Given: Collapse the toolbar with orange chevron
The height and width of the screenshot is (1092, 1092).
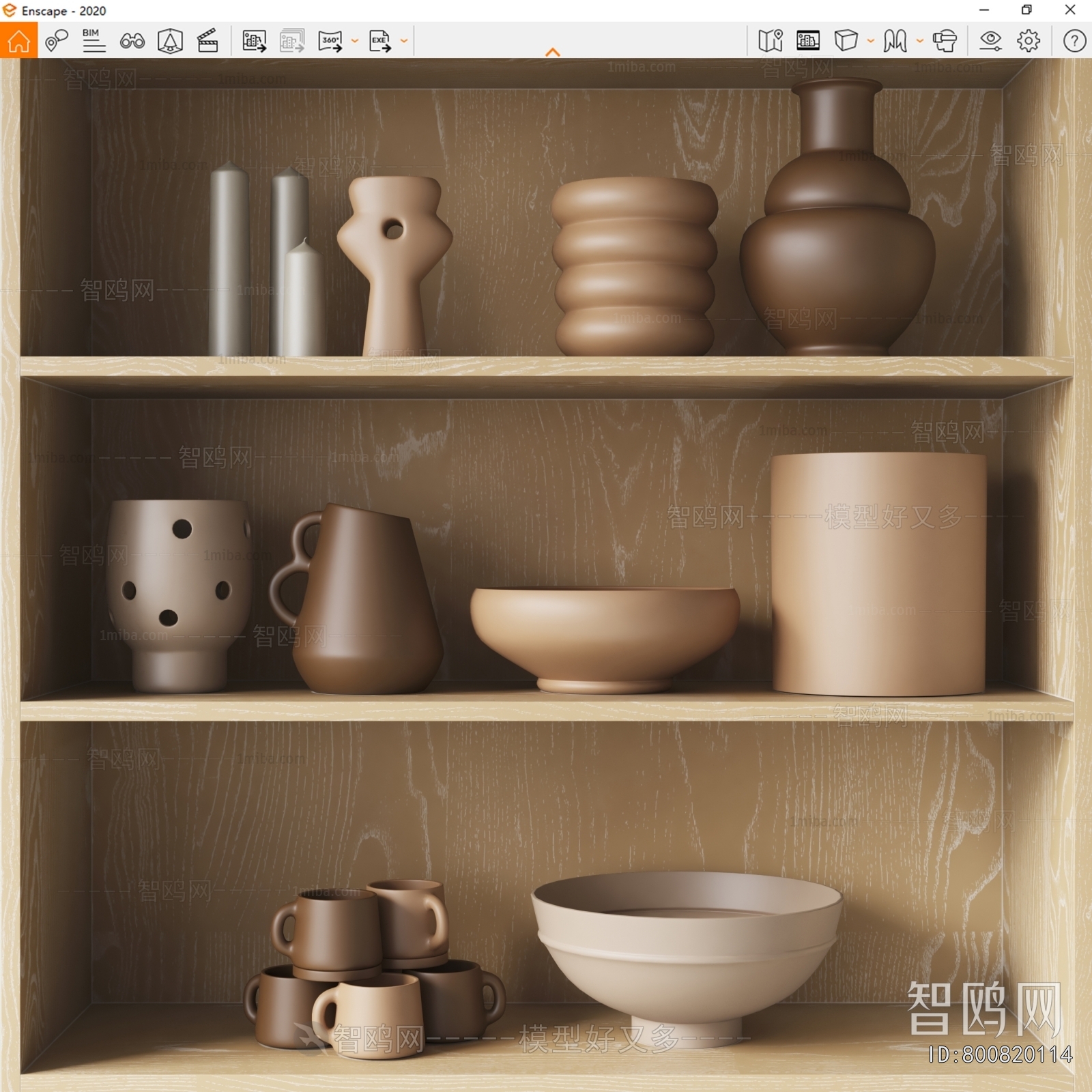Looking at the screenshot, I should [553, 52].
